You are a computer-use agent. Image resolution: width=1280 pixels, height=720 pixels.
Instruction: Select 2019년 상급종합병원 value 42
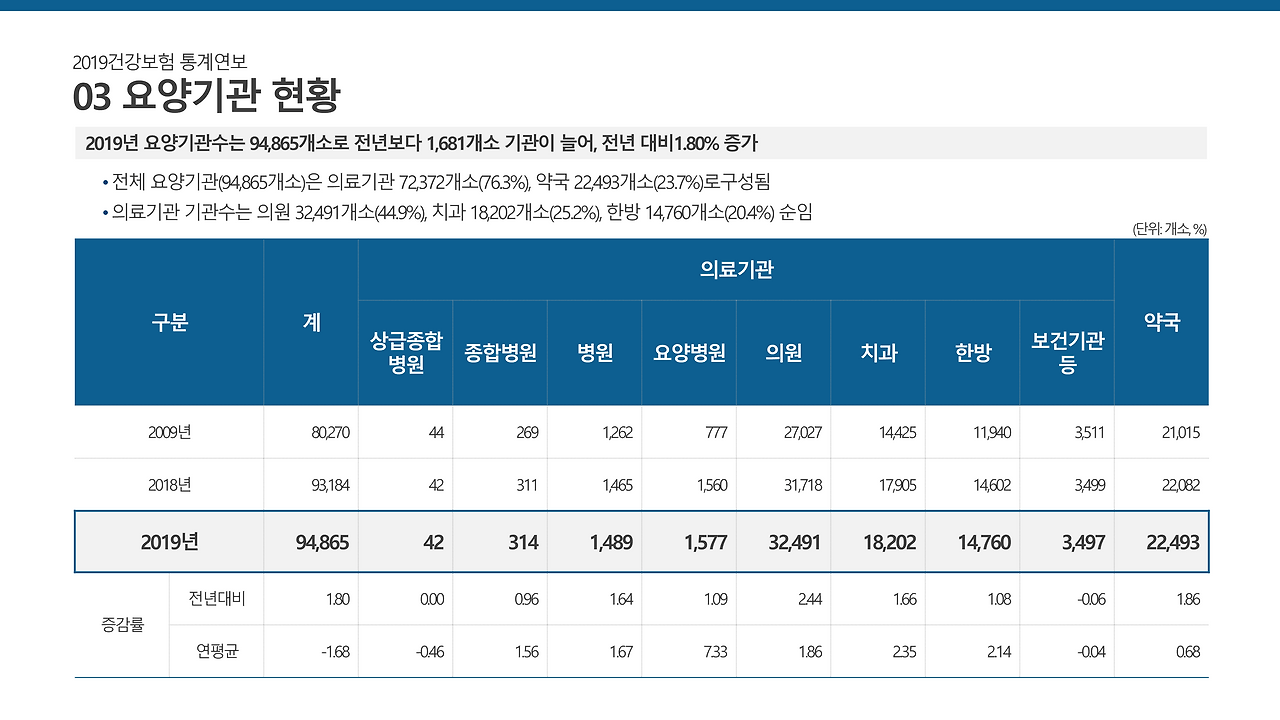click(432, 542)
